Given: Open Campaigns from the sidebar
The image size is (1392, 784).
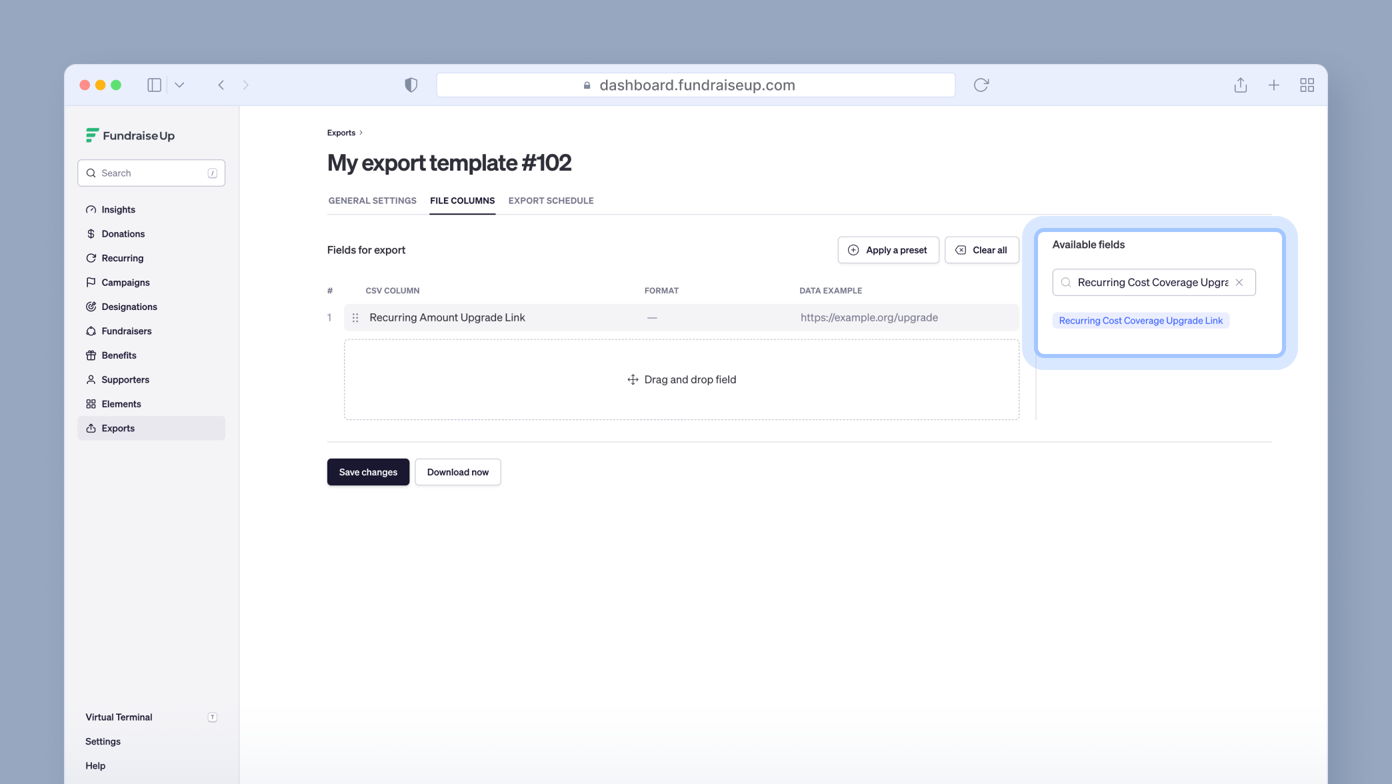Looking at the screenshot, I should (124, 282).
